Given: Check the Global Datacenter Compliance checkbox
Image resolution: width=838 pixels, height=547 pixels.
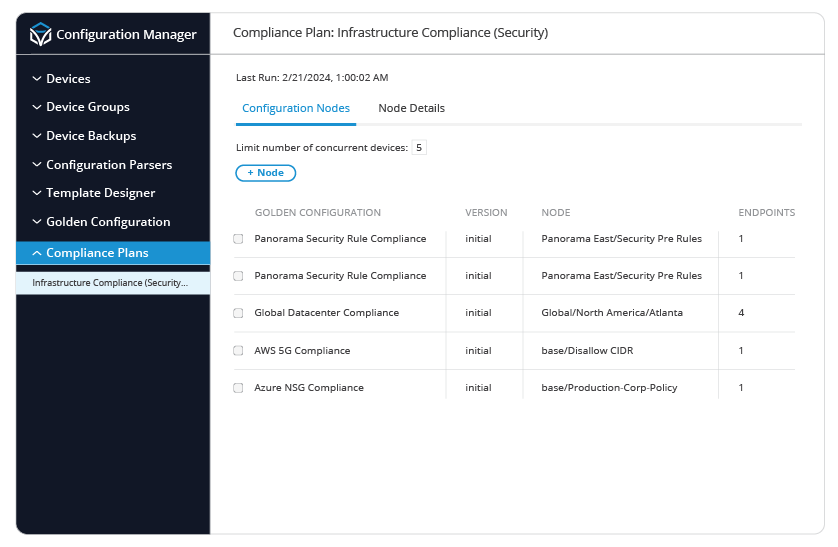Looking at the screenshot, I should pos(238,313).
